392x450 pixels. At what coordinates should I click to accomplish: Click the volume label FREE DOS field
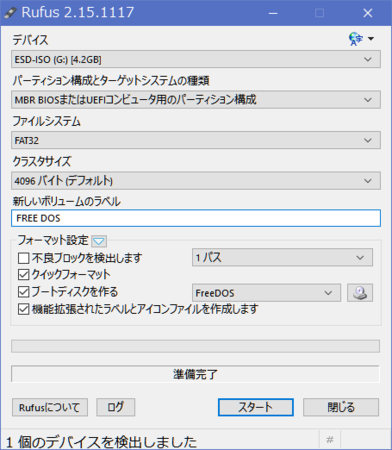point(196,218)
